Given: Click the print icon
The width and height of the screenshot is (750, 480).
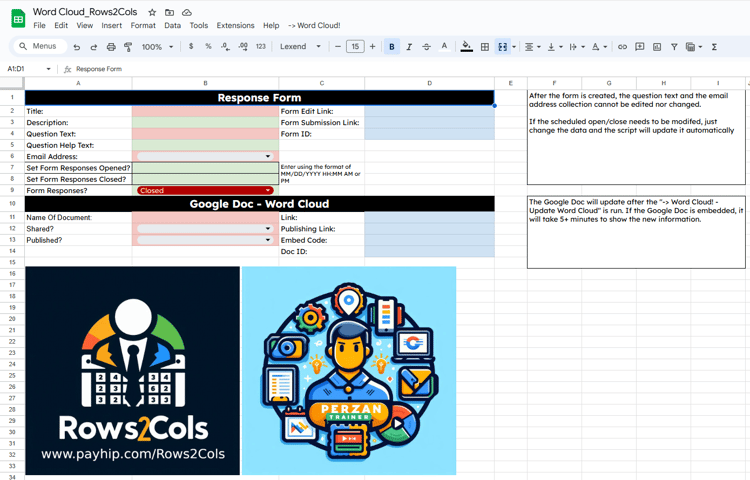Looking at the screenshot, I should [x=111, y=47].
